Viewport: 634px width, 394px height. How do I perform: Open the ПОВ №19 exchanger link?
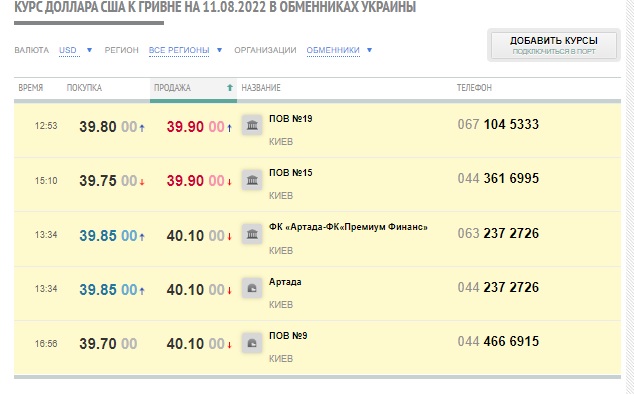291,119
